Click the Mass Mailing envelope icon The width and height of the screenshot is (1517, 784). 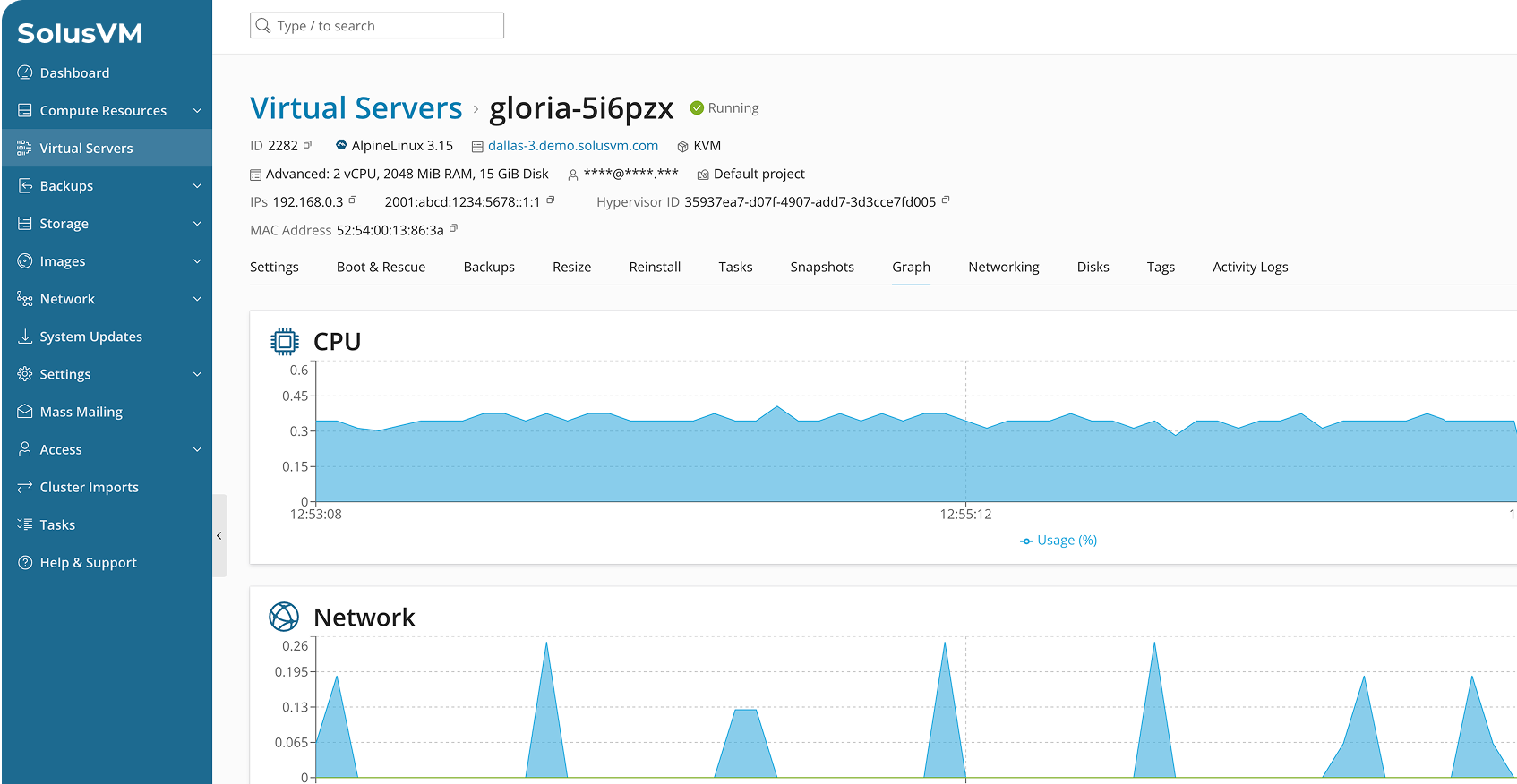(25, 412)
